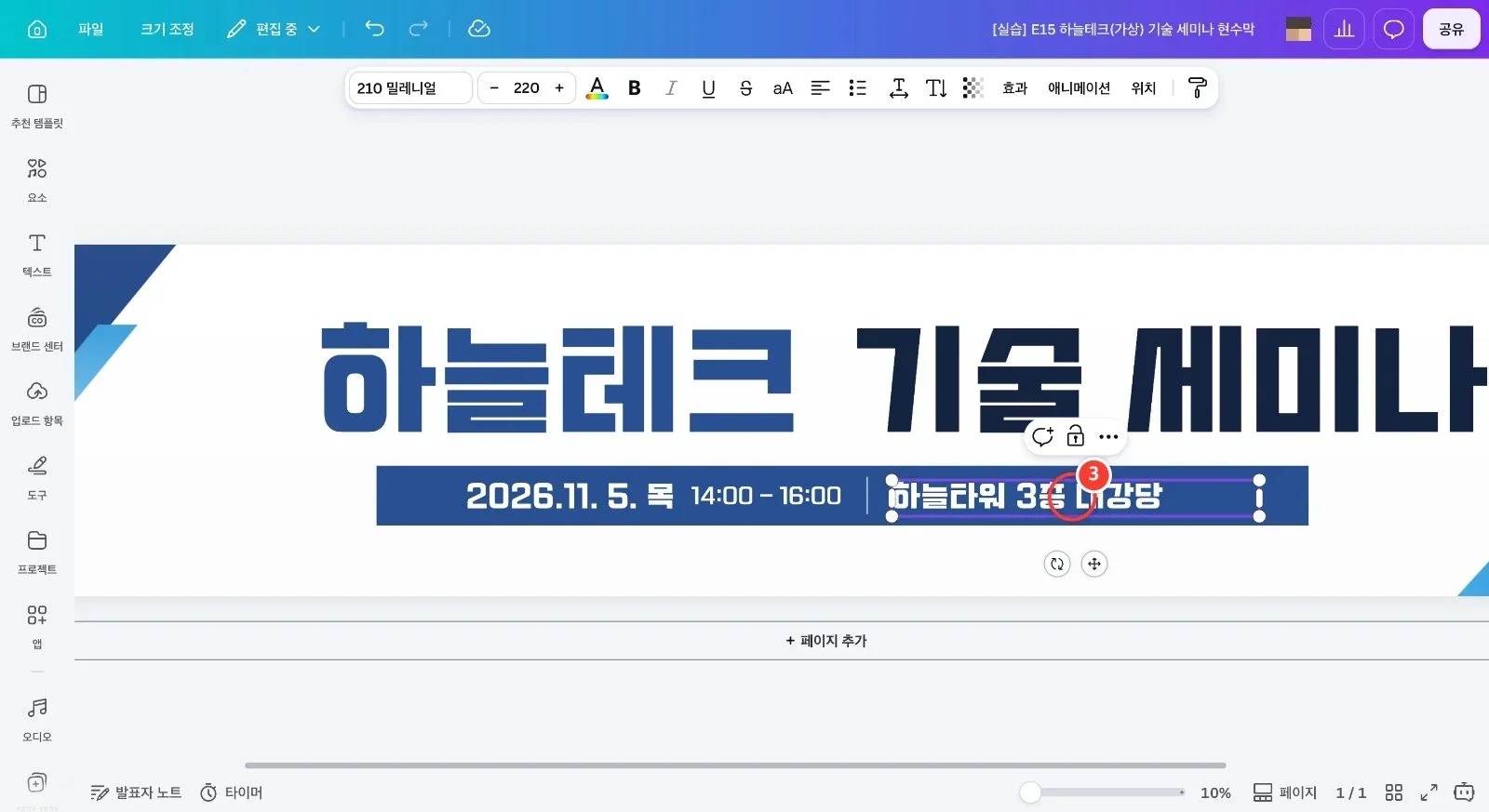Screen dimensions: 1489x812
Task: Open the 효과 effects panel
Action: pos(1014,88)
